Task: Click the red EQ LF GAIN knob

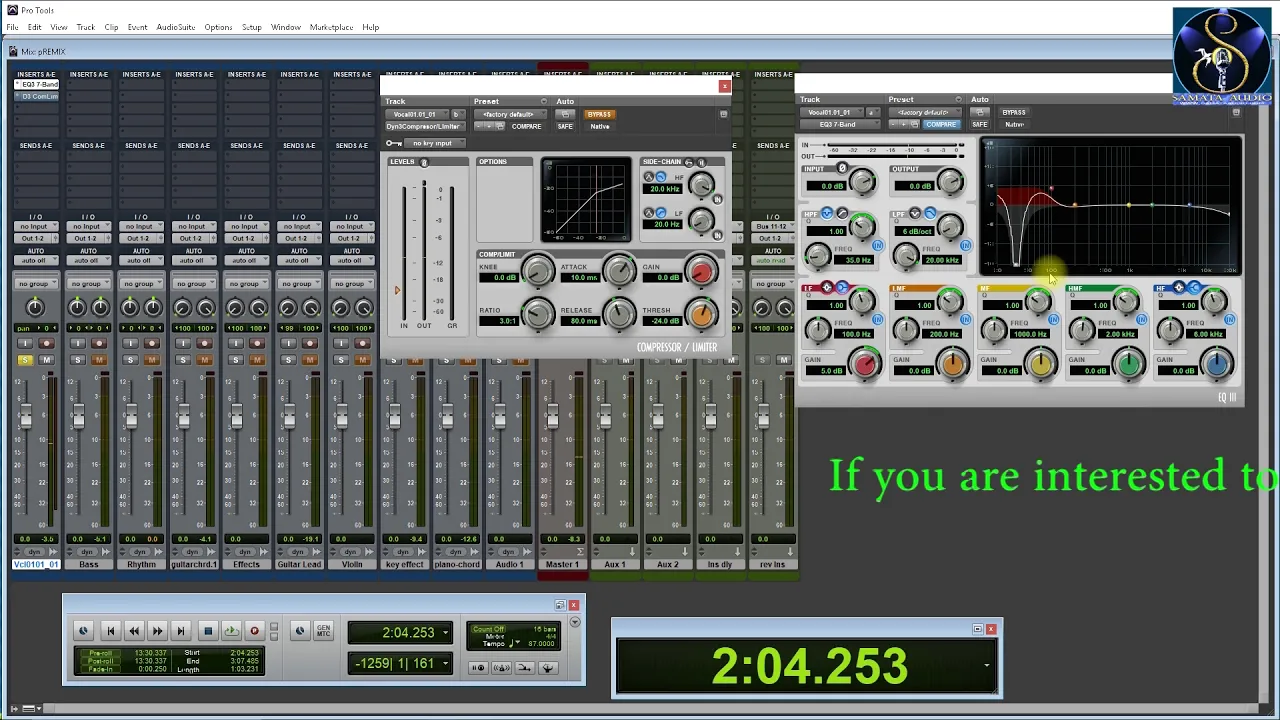Action: pyautogui.click(x=865, y=365)
